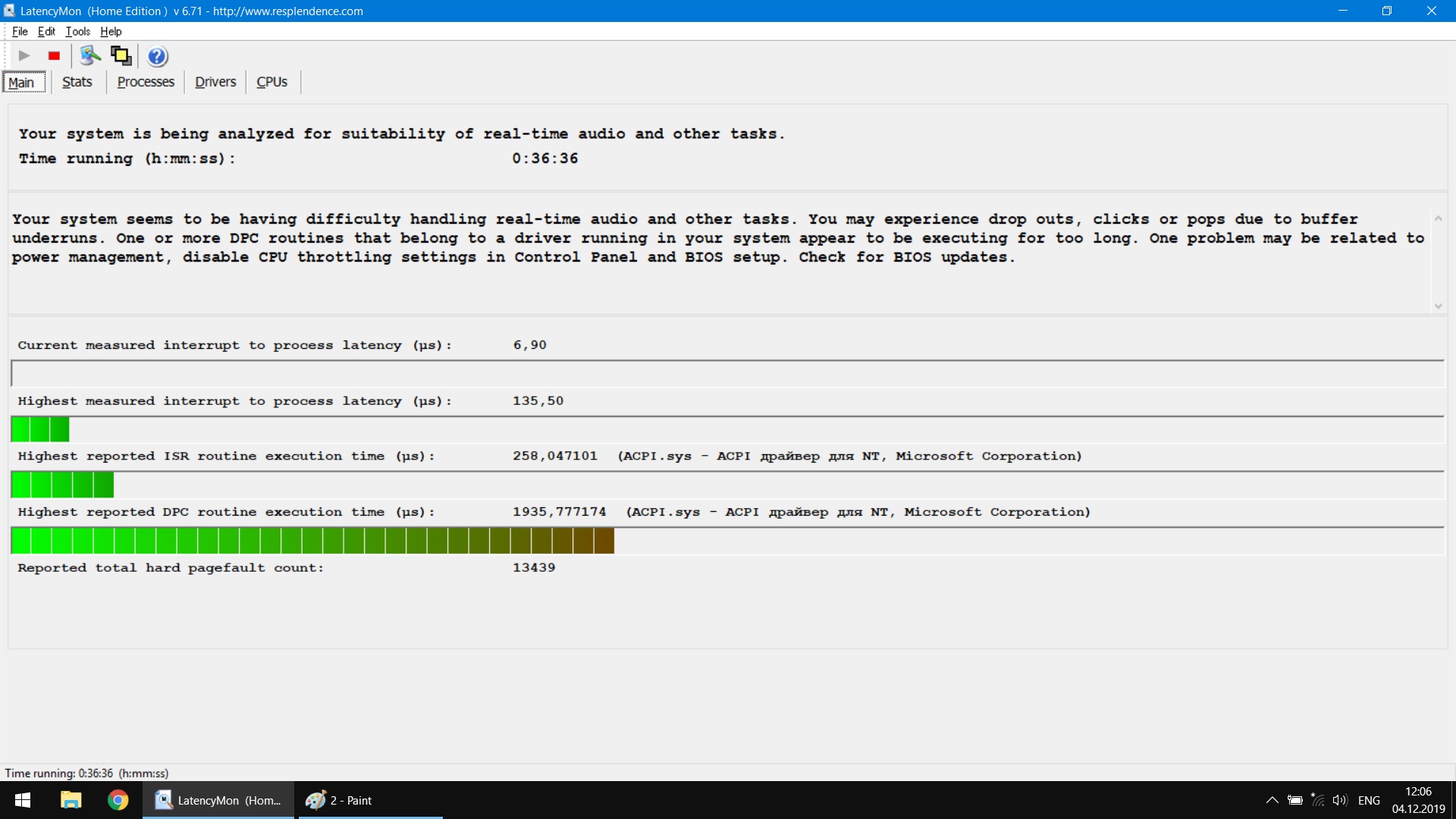The width and height of the screenshot is (1456, 819).
Task: Open the Processes tab
Action: click(146, 82)
